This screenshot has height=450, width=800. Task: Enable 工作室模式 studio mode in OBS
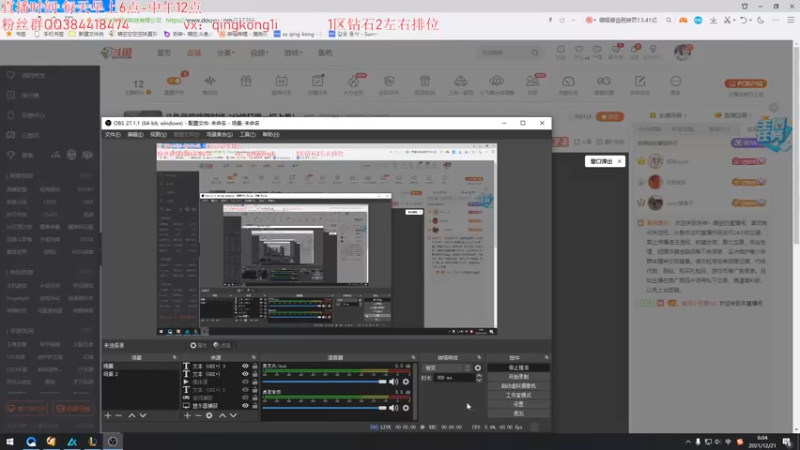point(518,395)
